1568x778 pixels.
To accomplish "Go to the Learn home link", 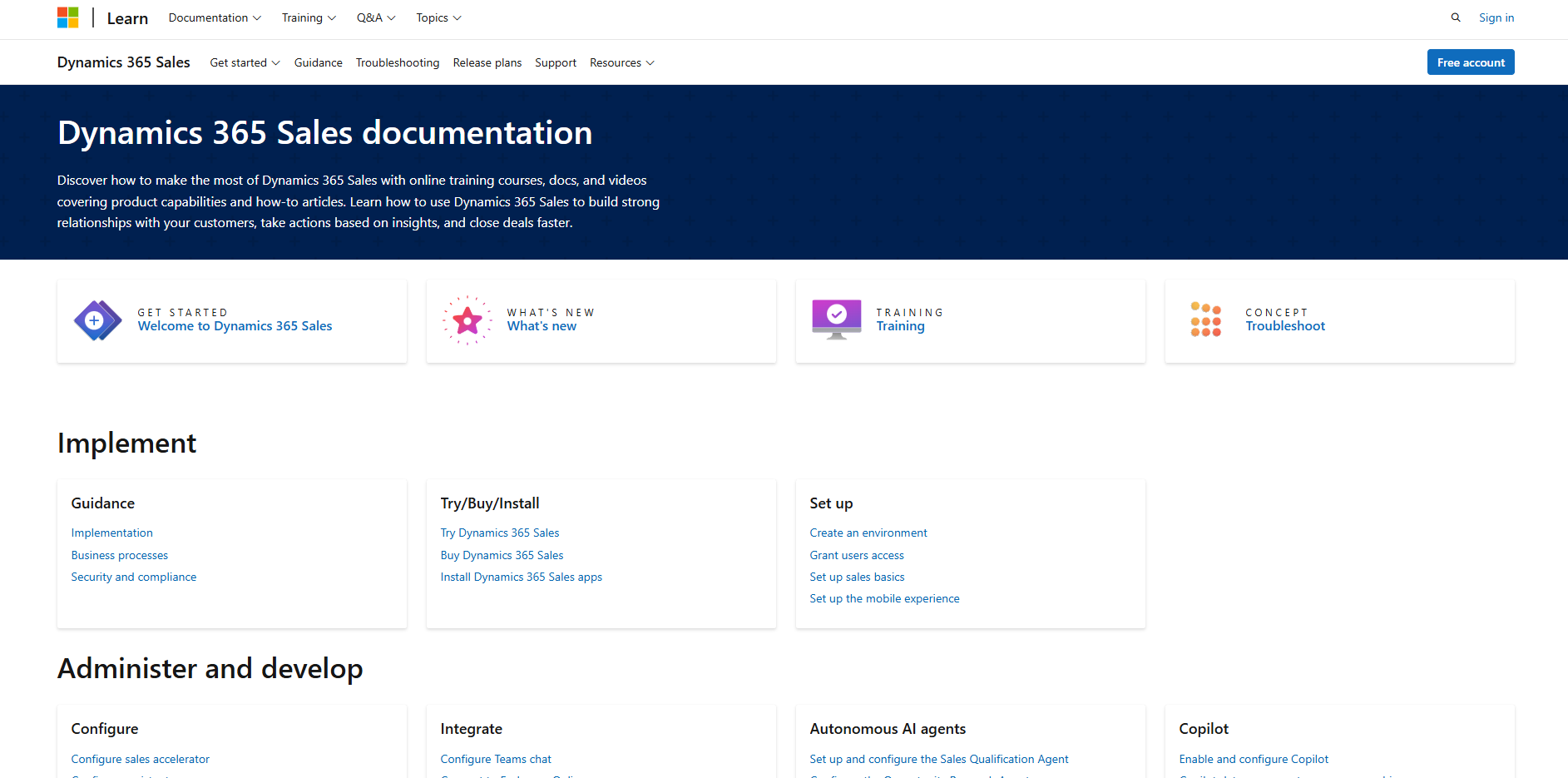I will [x=127, y=18].
